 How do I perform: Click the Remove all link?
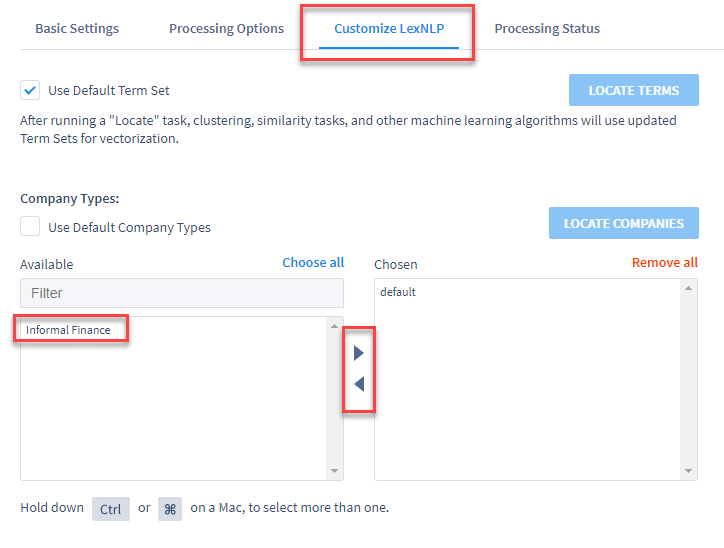pos(664,263)
